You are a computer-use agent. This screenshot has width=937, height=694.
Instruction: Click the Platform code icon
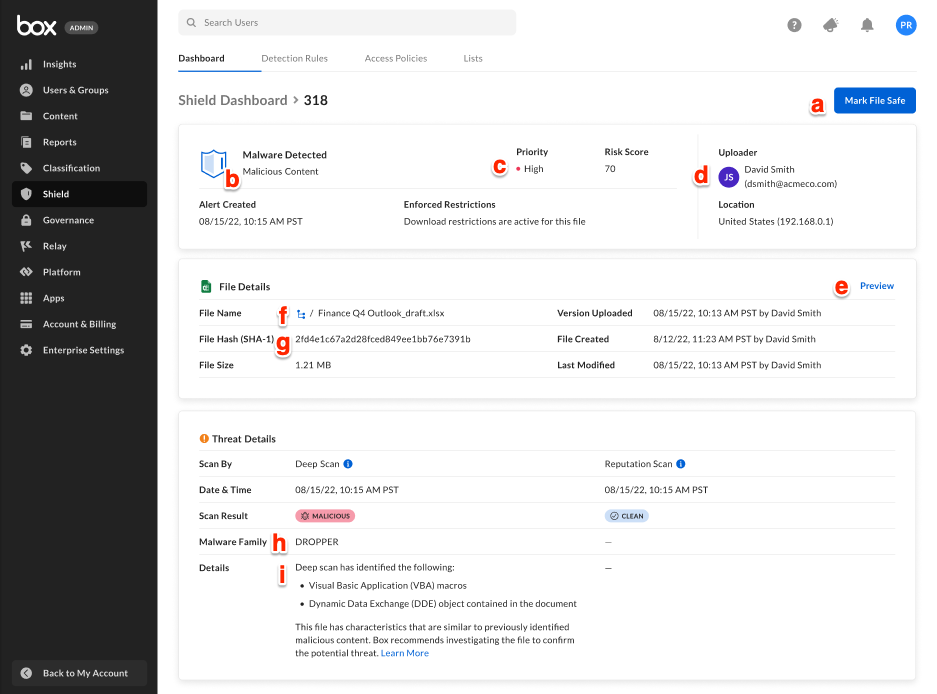click(26, 272)
